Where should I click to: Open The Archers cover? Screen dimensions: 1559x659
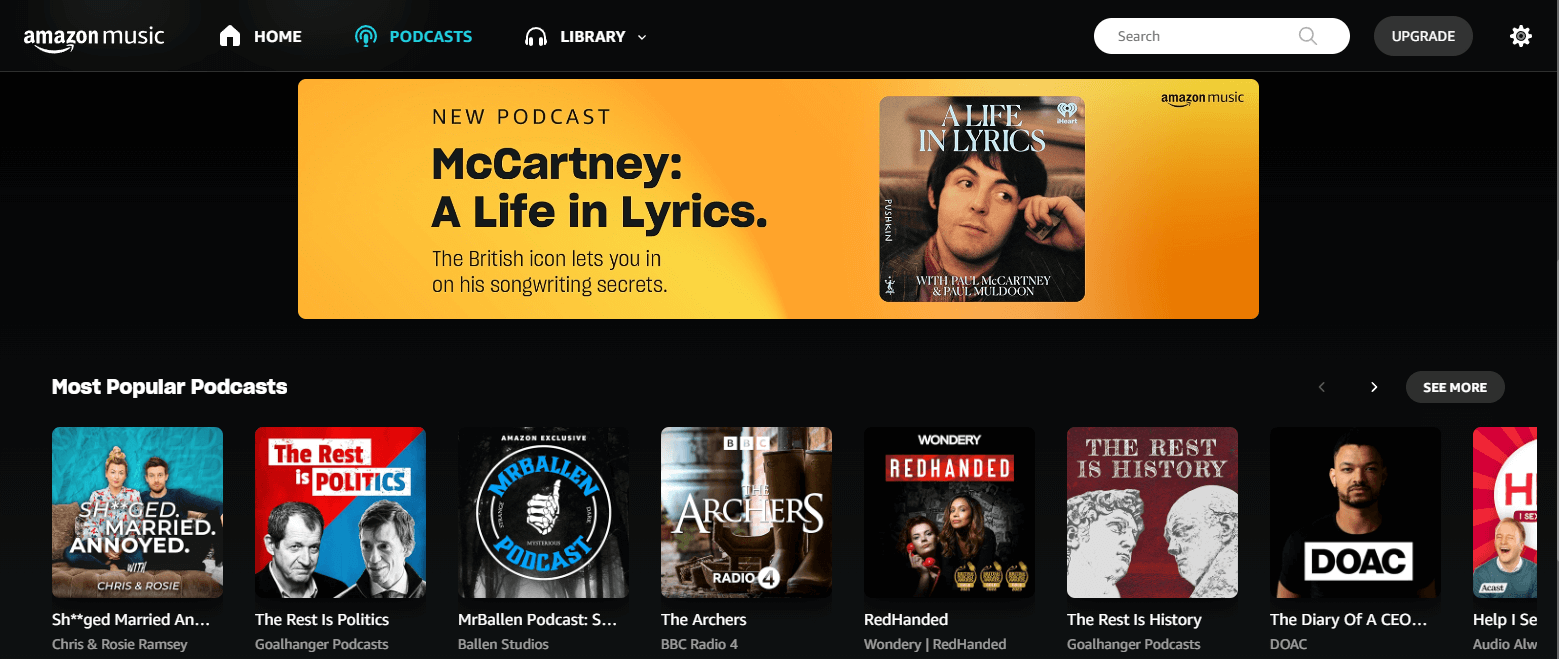(x=746, y=513)
